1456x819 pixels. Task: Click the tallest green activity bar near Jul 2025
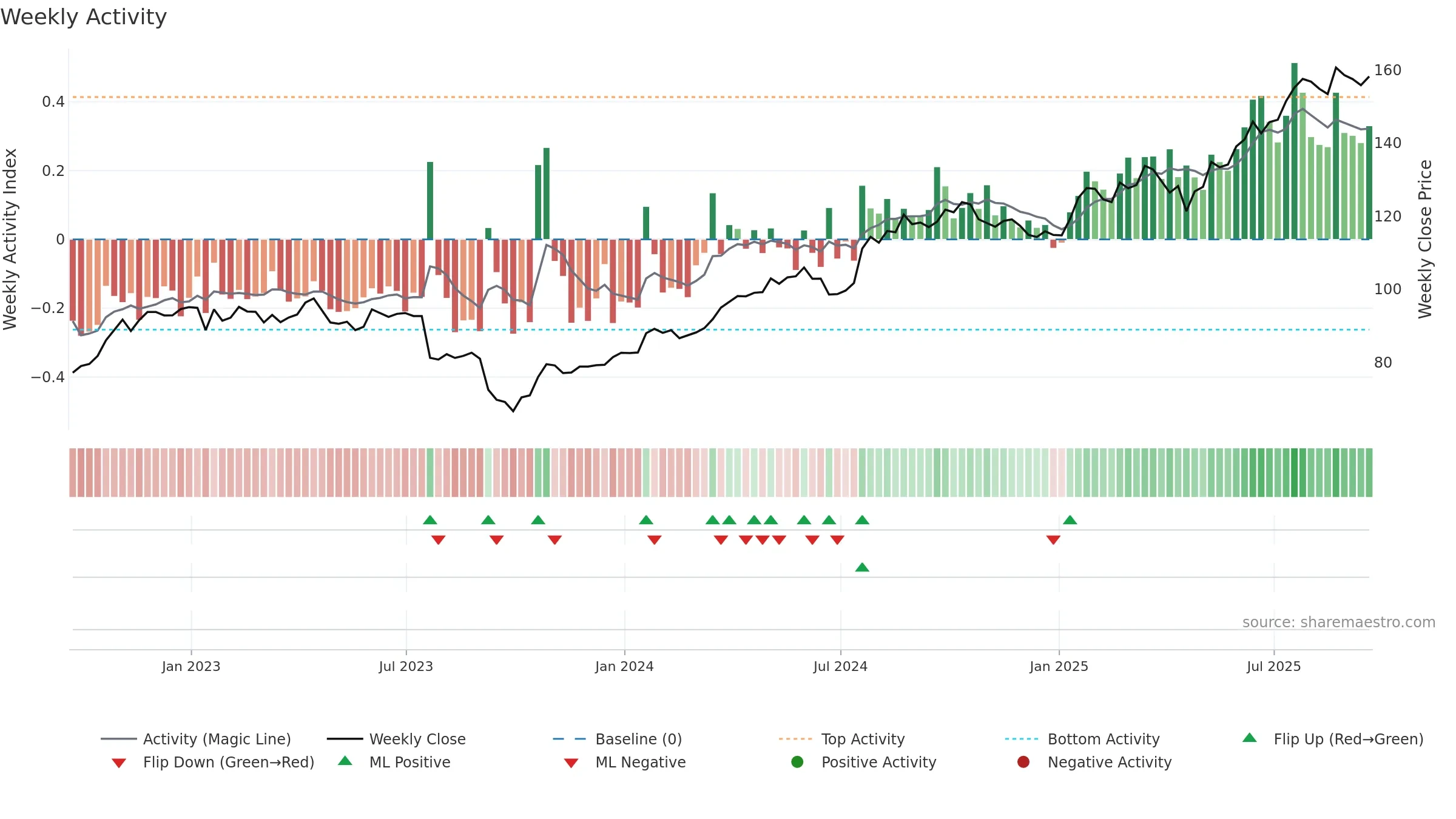click(x=1295, y=151)
